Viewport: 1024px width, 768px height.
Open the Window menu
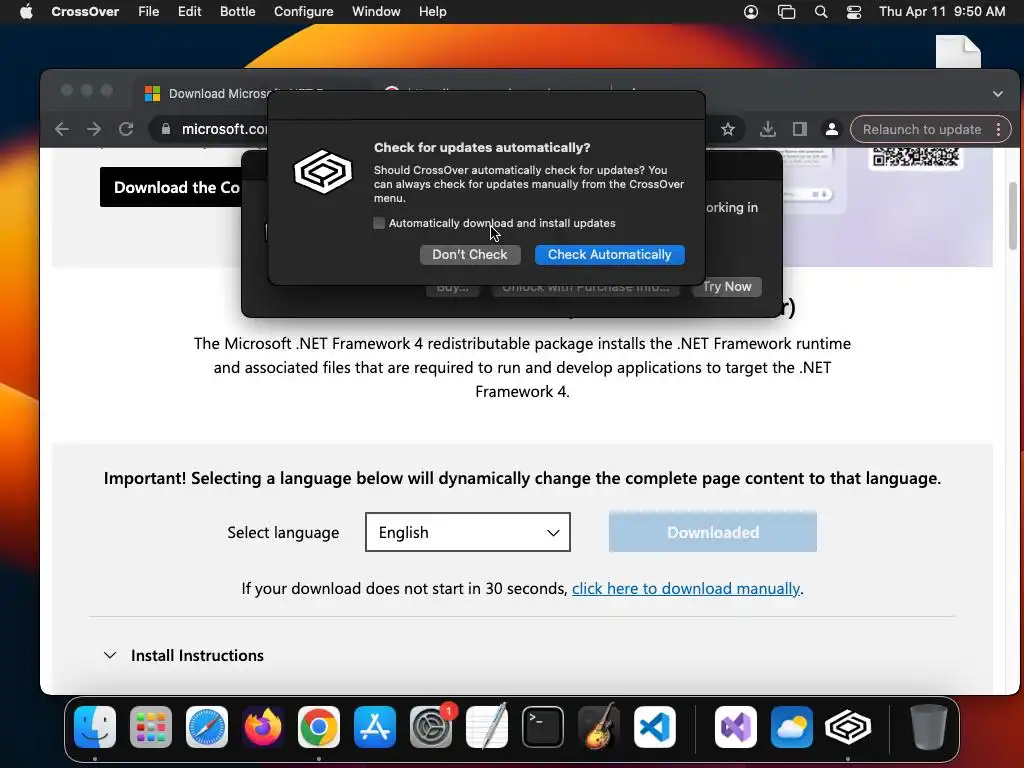tap(376, 12)
